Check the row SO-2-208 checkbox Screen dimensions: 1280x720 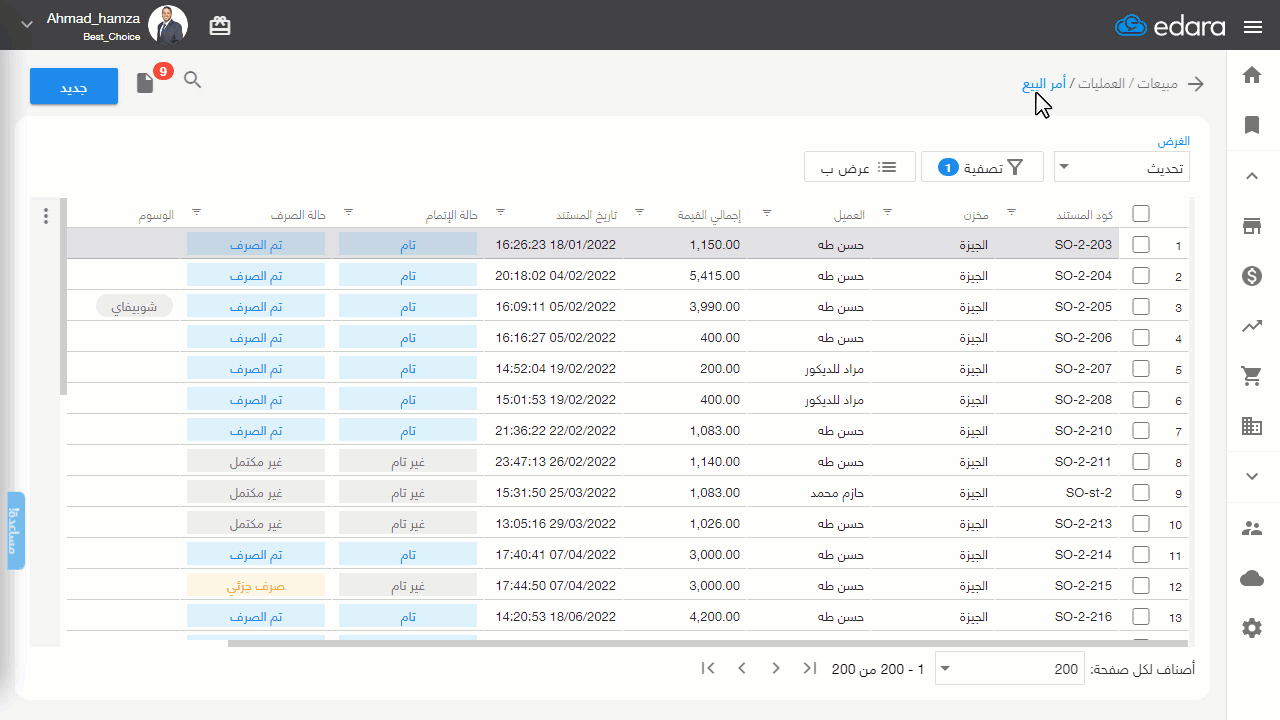1141,399
